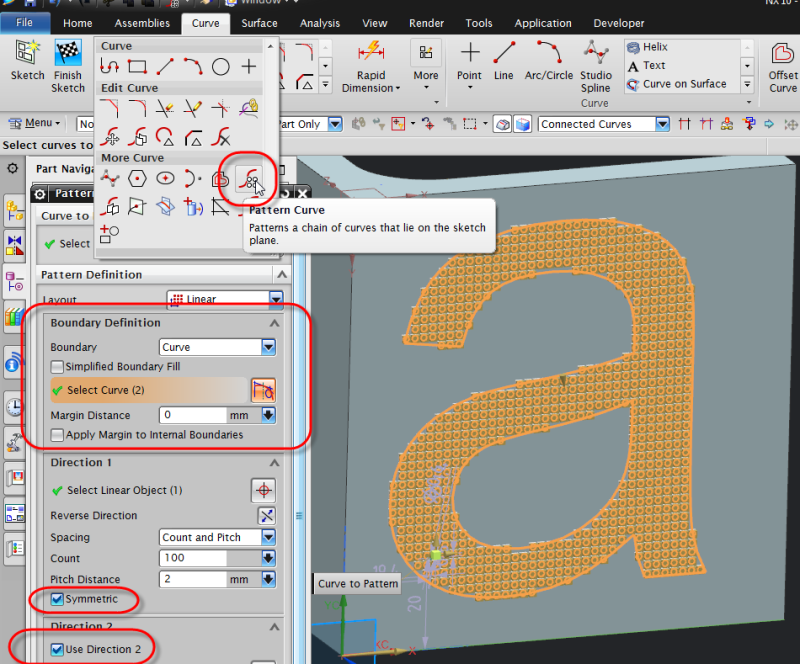
Task: Click the Text curve tool
Action: tap(646, 65)
